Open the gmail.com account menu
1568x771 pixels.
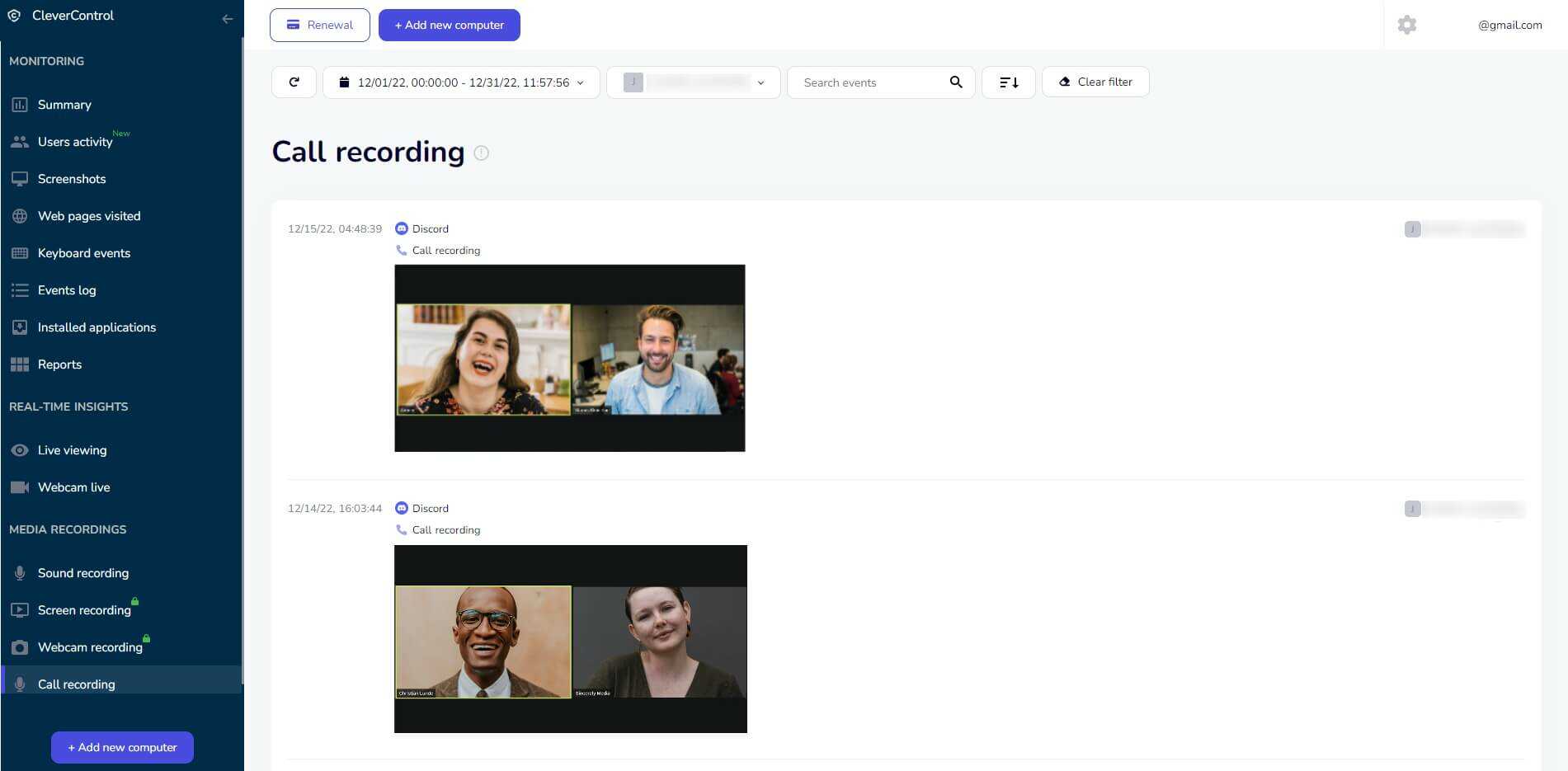pyautogui.click(x=1509, y=25)
